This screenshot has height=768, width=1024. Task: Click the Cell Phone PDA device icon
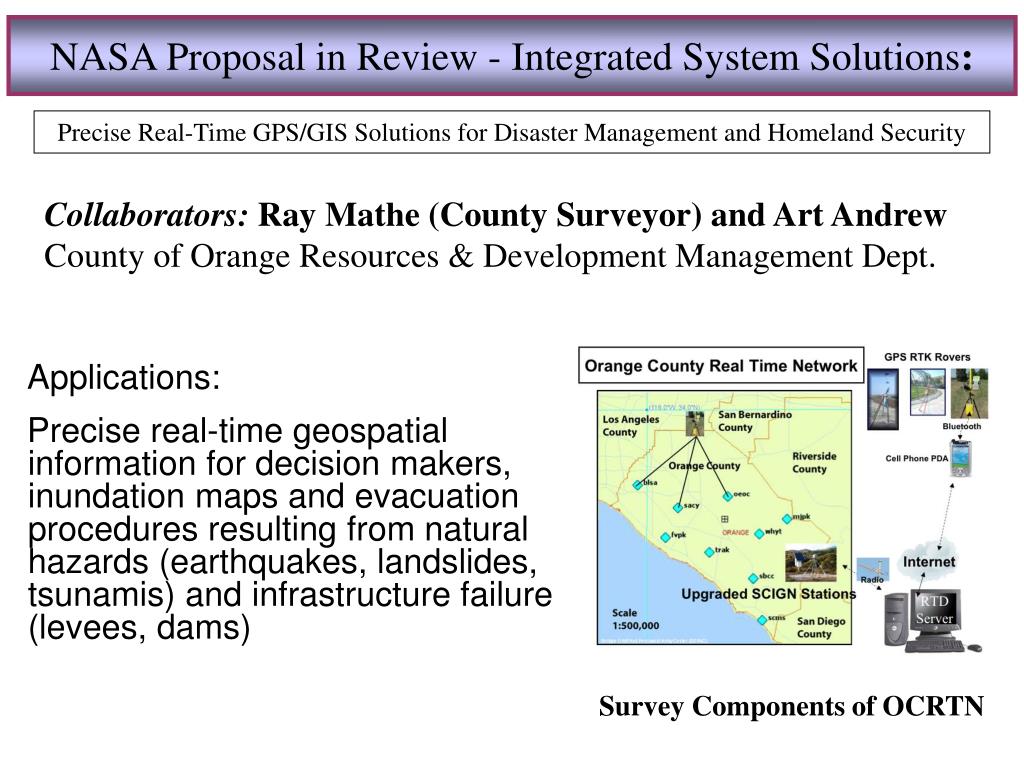pos(961,459)
